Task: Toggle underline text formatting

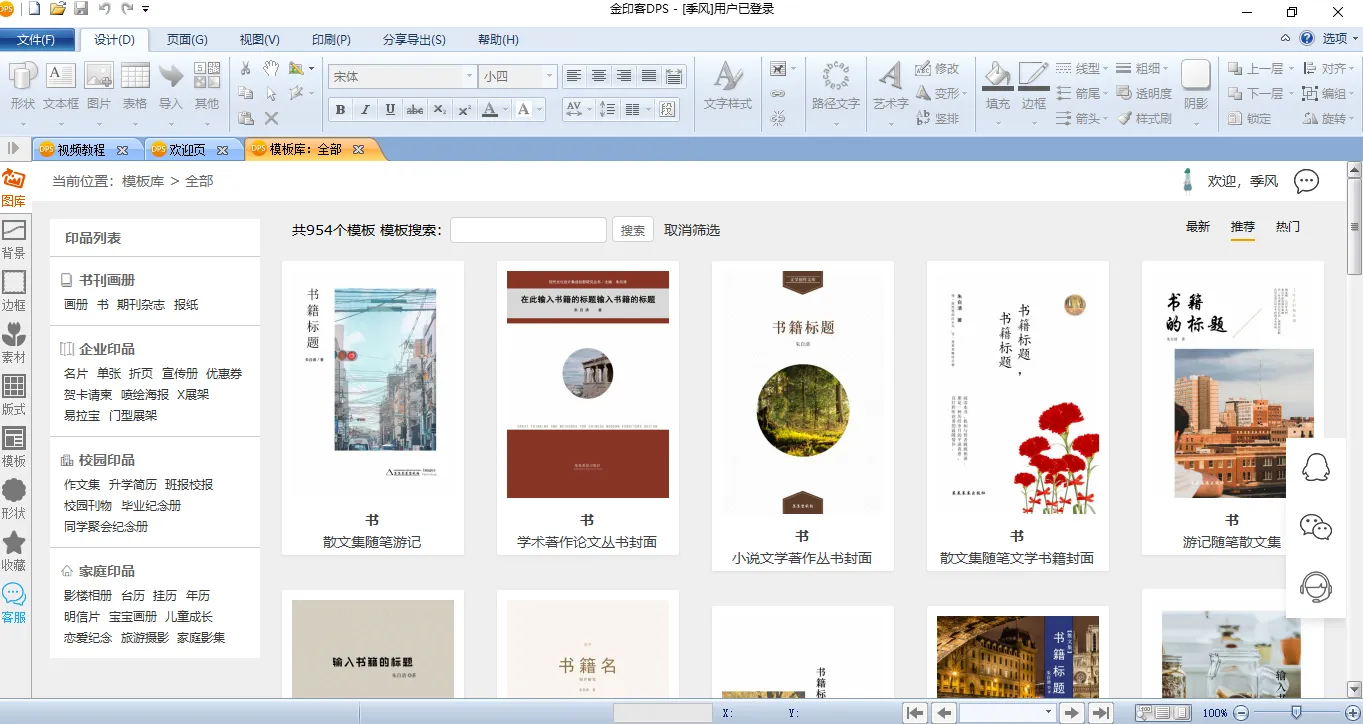Action: 390,110
